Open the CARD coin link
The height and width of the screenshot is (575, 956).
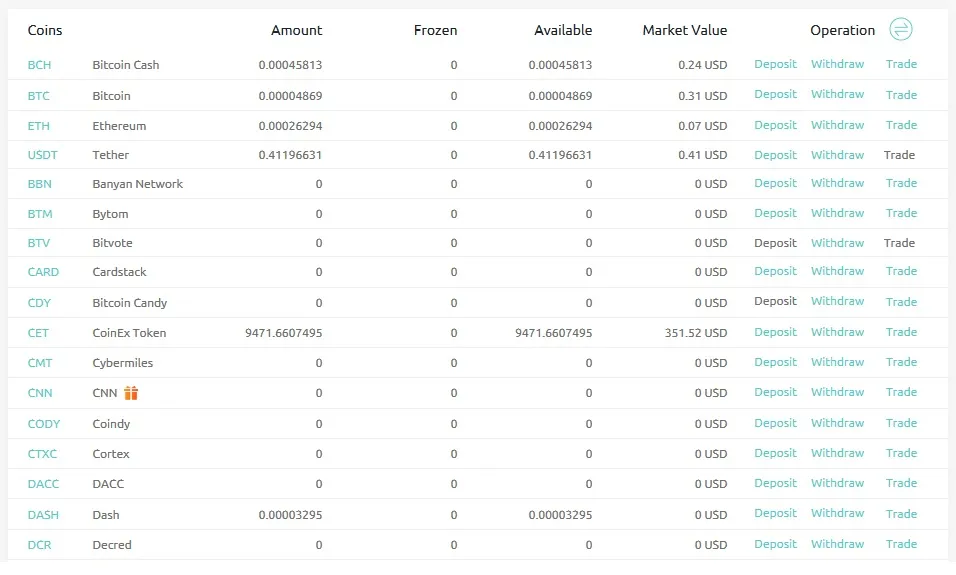click(x=43, y=272)
